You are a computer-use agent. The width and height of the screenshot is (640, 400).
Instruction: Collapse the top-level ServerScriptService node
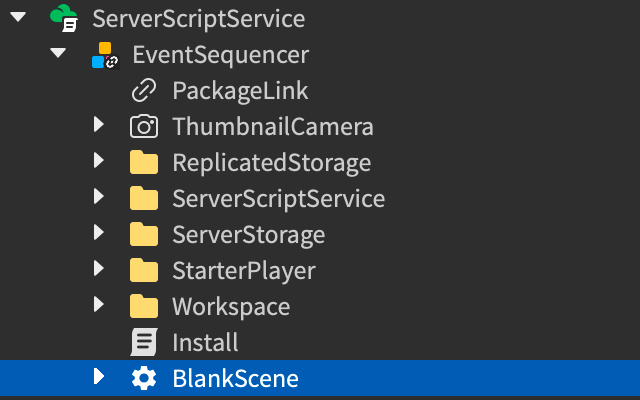point(17,18)
